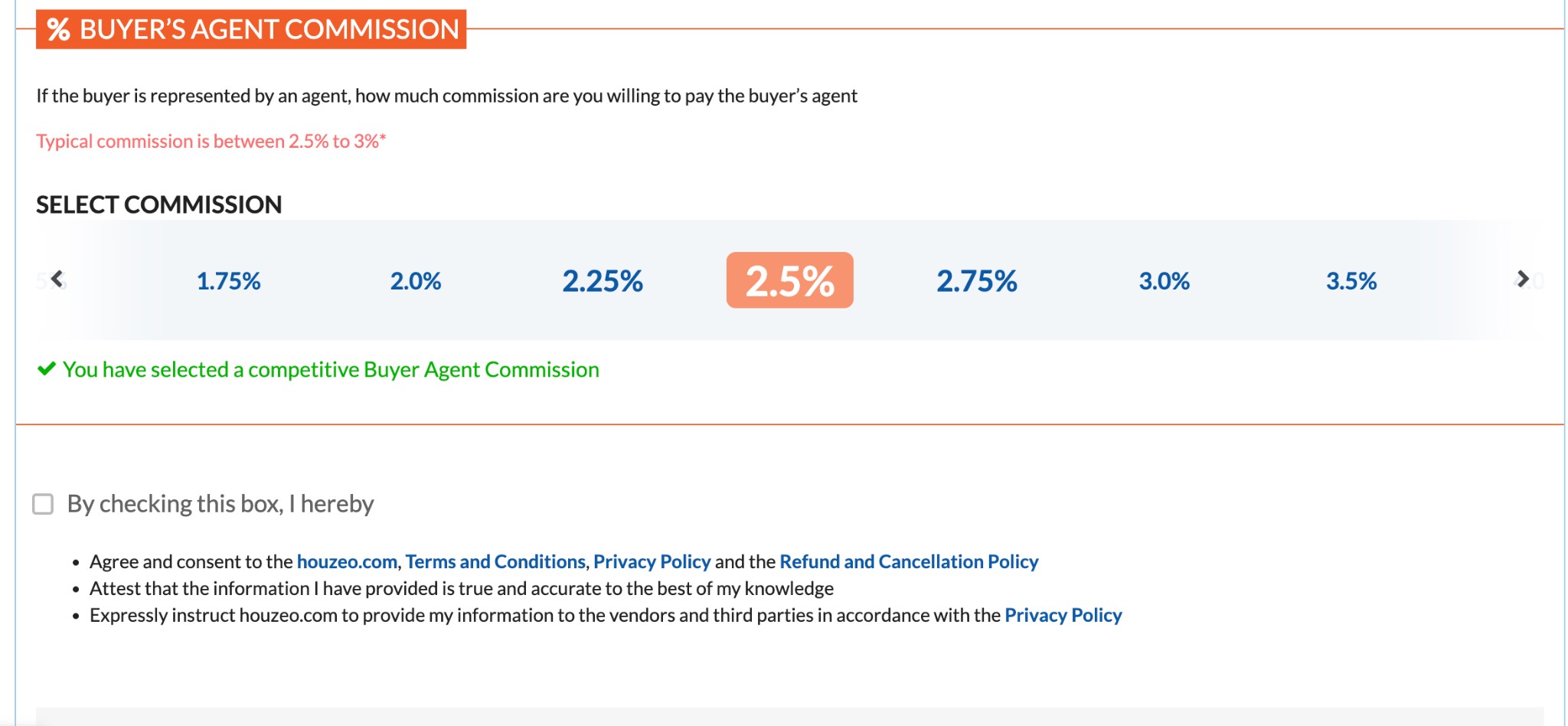Click Privacy Policy link in the third bullet
This screenshot has width=1568, height=726.
click(x=1063, y=615)
